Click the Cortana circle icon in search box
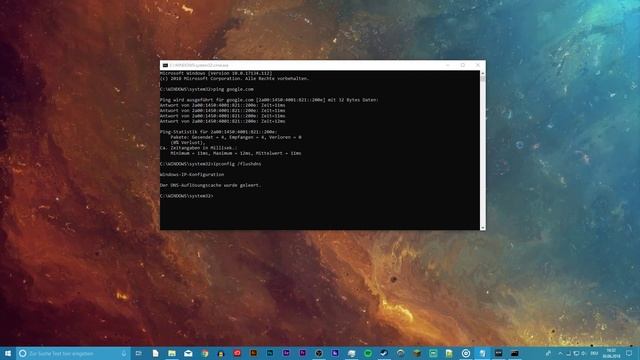The image size is (640, 360). (23, 353)
